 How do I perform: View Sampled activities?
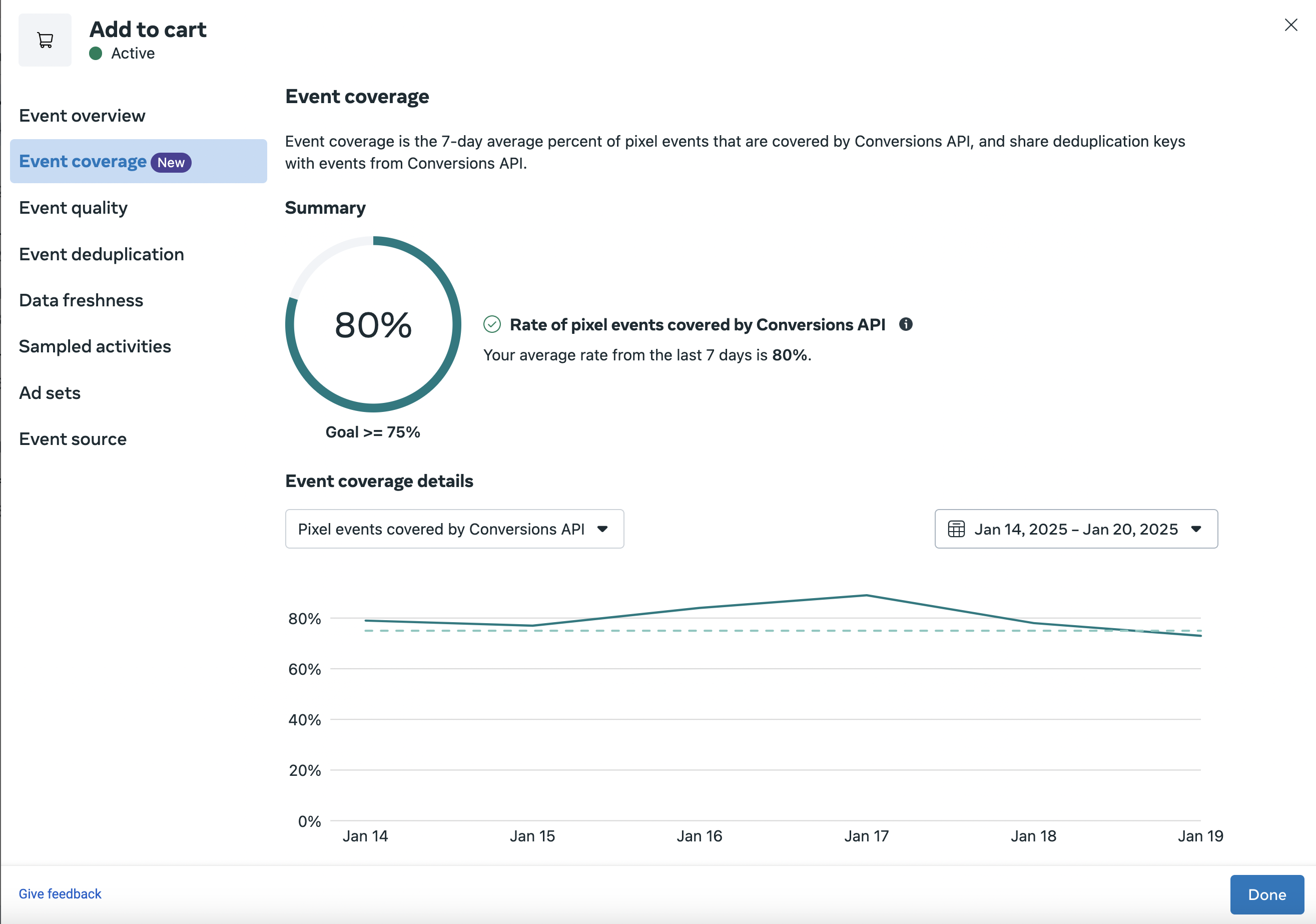pyautogui.click(x=95, y=346)
